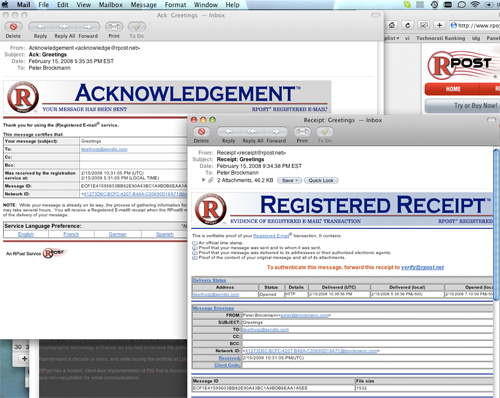Click the paperclip attachment icon in Receipt window
Viewport: 500px width, 398px height.
[210, 180]
